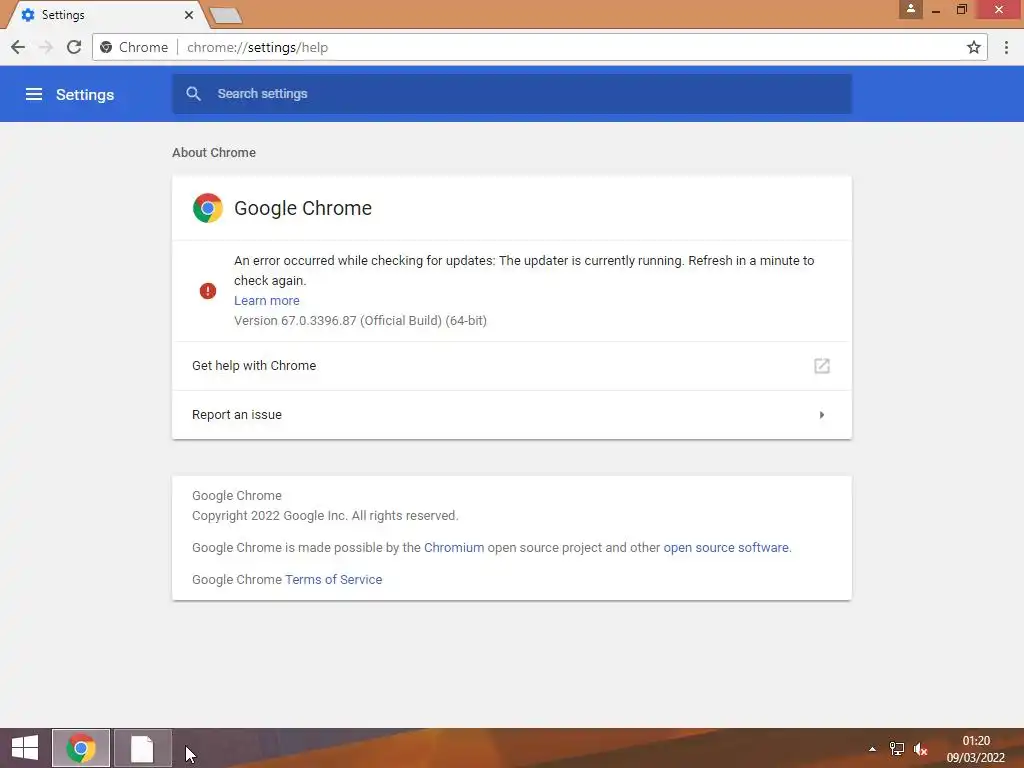
Task: Expand the Report an issue arrow
Action: [x=822, y=415]
